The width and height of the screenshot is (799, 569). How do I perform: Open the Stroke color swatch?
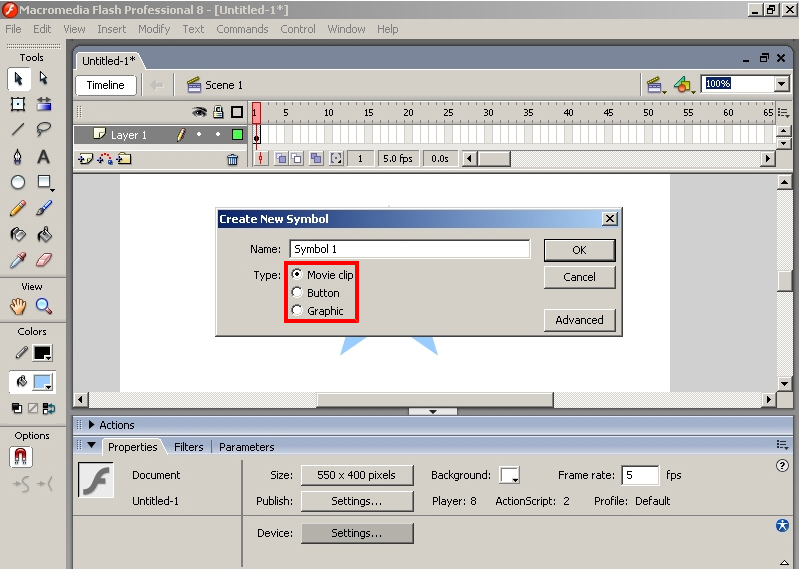42,353
